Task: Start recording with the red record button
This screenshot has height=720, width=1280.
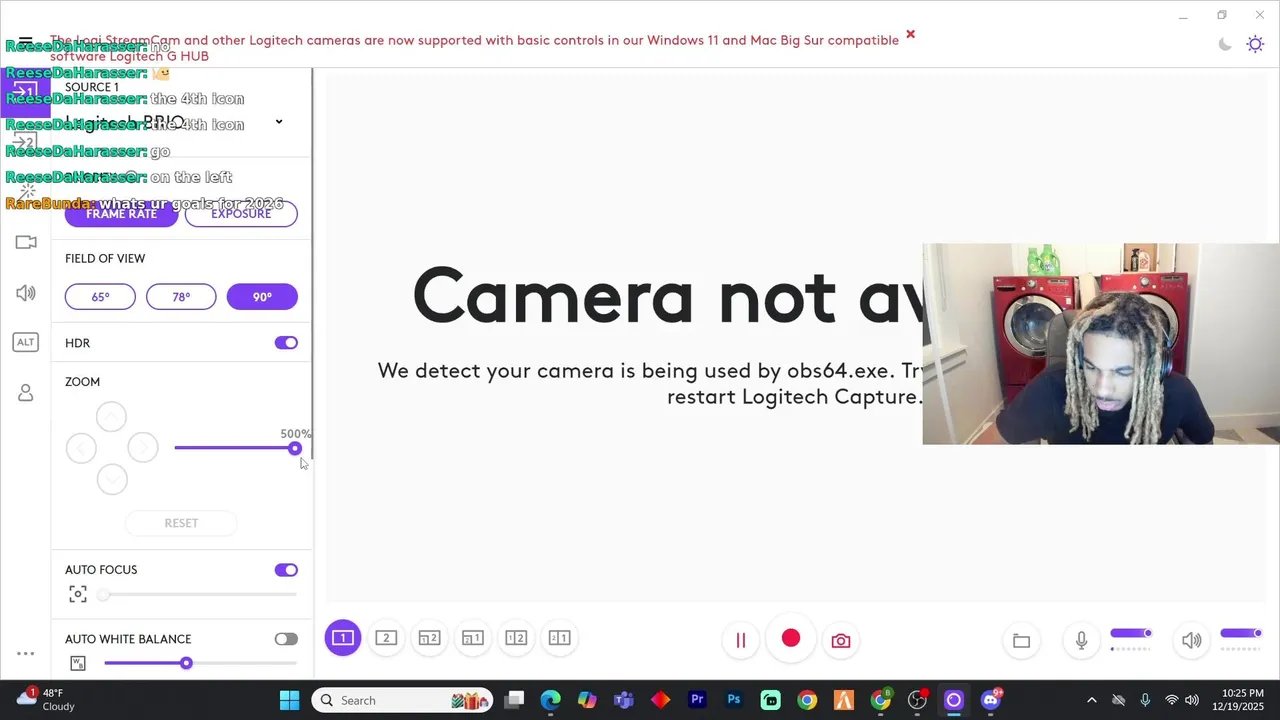Action: [791, 638]
